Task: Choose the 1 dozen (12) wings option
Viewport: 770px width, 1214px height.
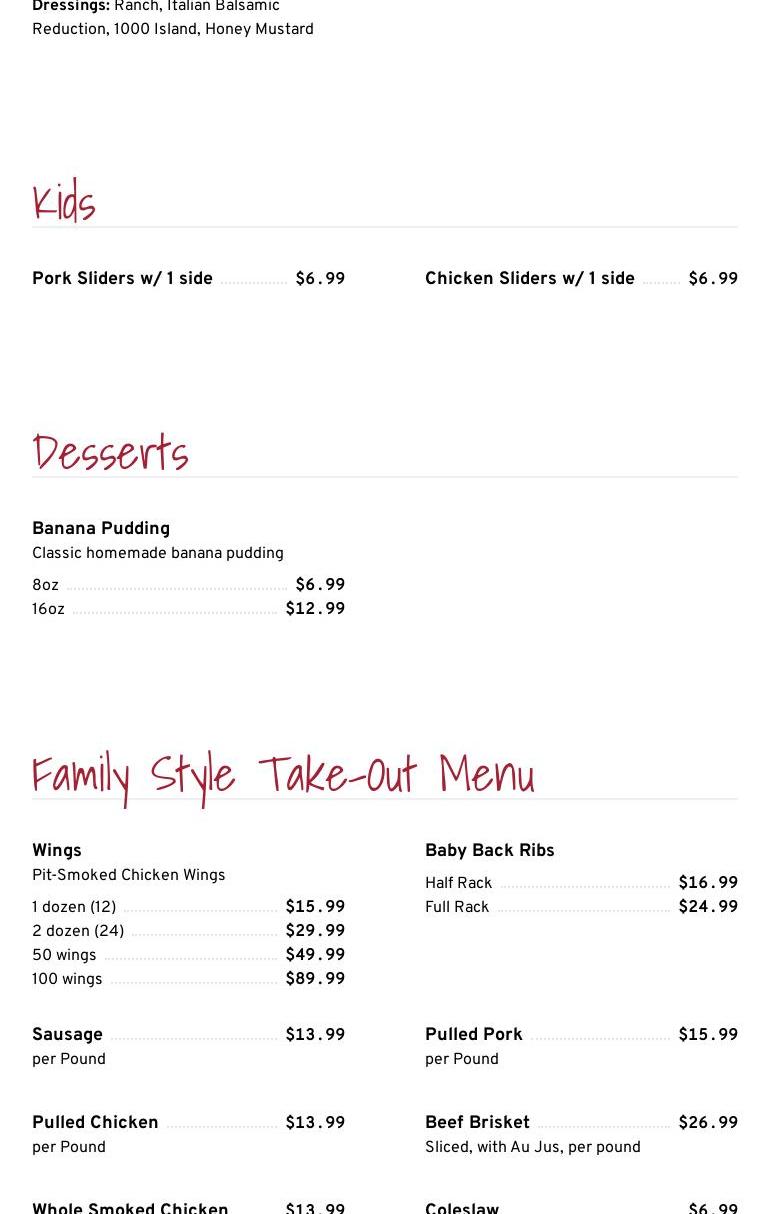Action: point(74,907)
